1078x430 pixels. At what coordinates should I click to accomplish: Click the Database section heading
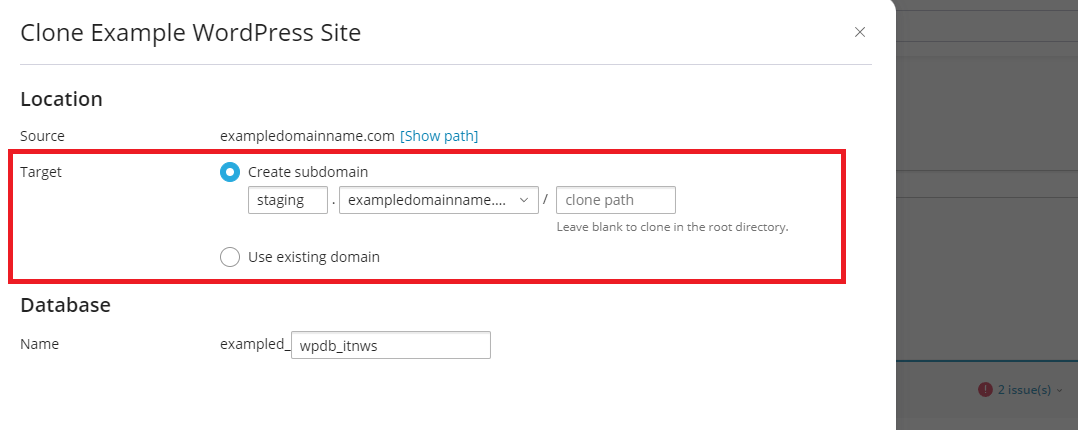click(65, 305)
